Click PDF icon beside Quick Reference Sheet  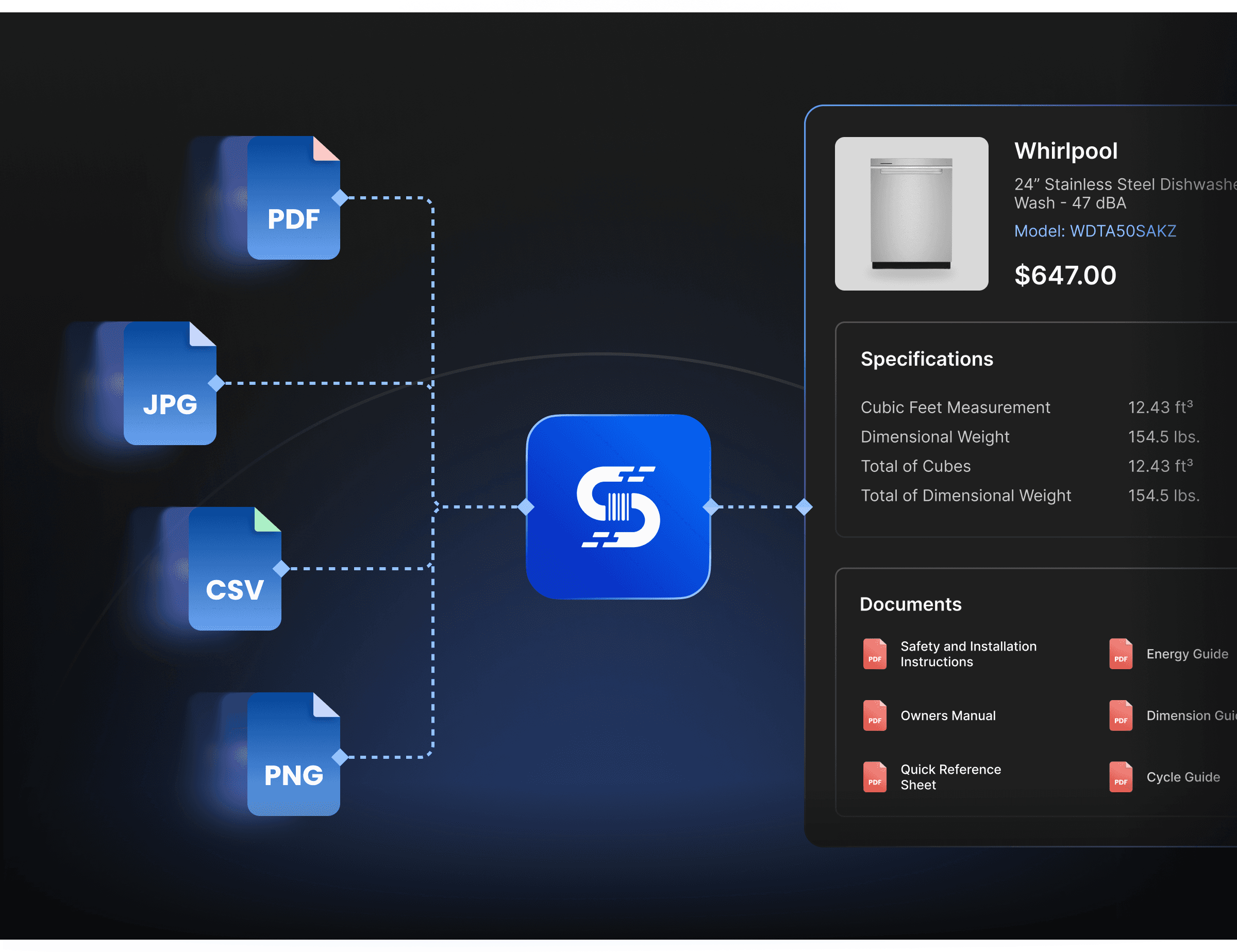point(875,777)
